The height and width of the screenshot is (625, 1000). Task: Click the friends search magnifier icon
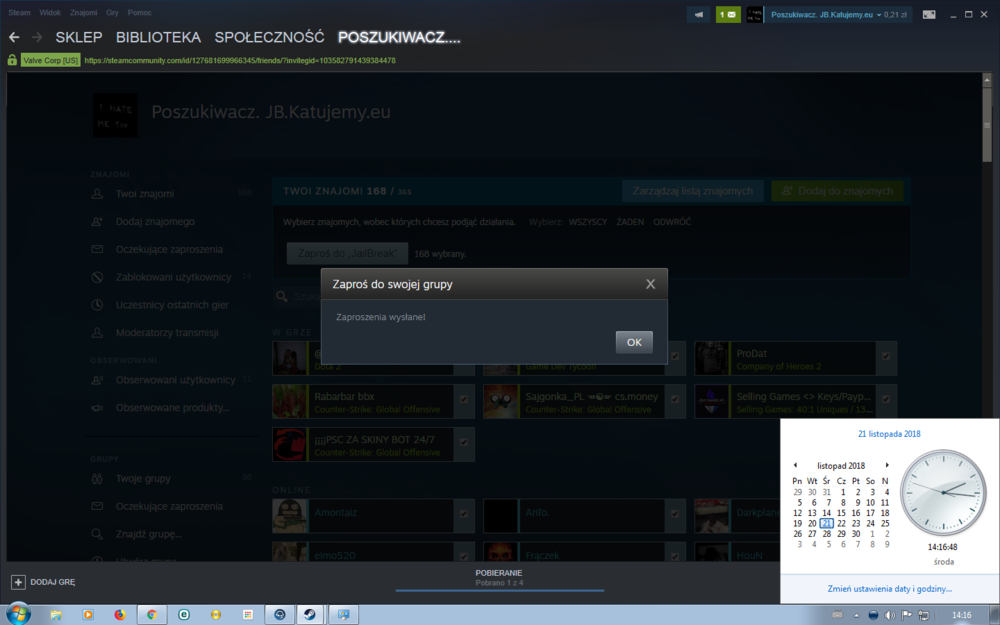pos(281,297)
